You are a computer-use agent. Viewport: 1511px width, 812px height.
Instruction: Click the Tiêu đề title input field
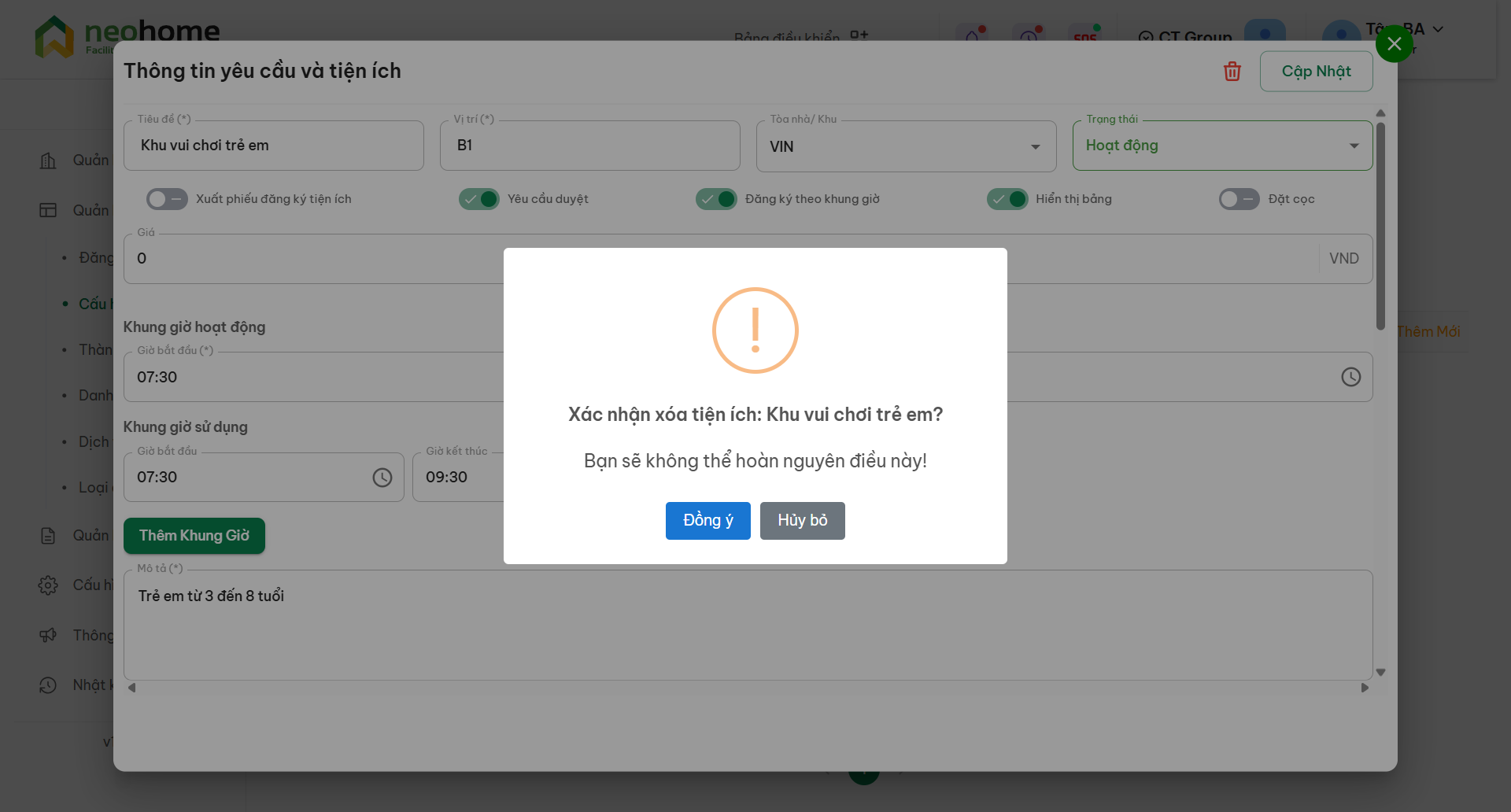[x=273, y=146]
